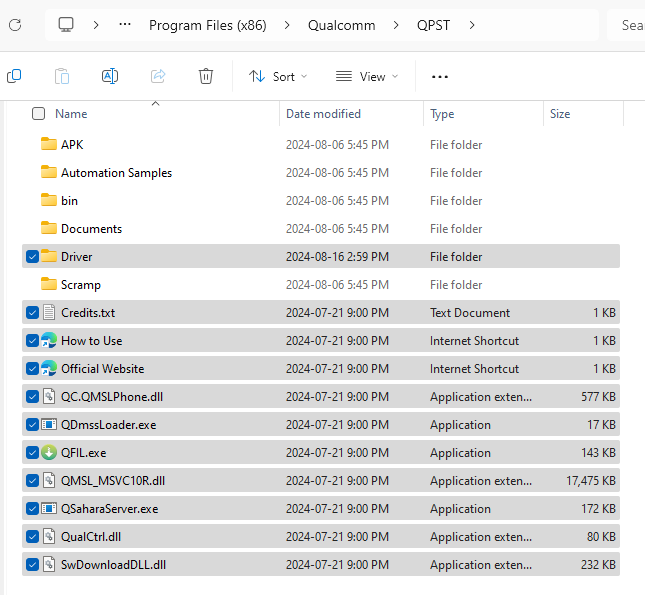Viewport: 645px width, 595px height.
Task: Click into the Search box
Action: 627,25
